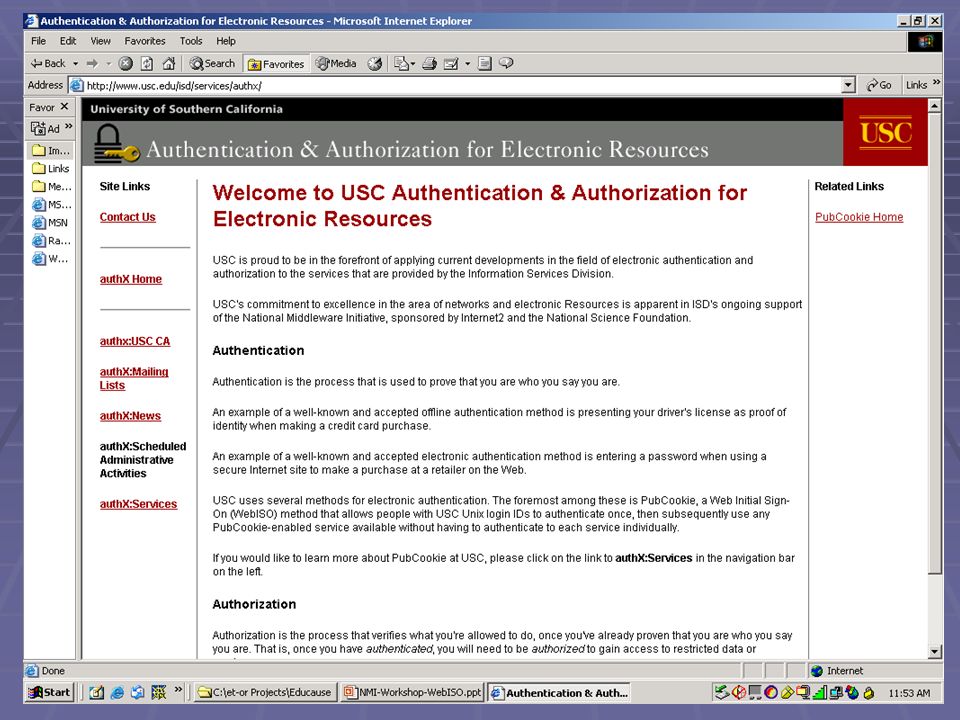
Task: Go to the Home page icon
Action: point(169,63)
